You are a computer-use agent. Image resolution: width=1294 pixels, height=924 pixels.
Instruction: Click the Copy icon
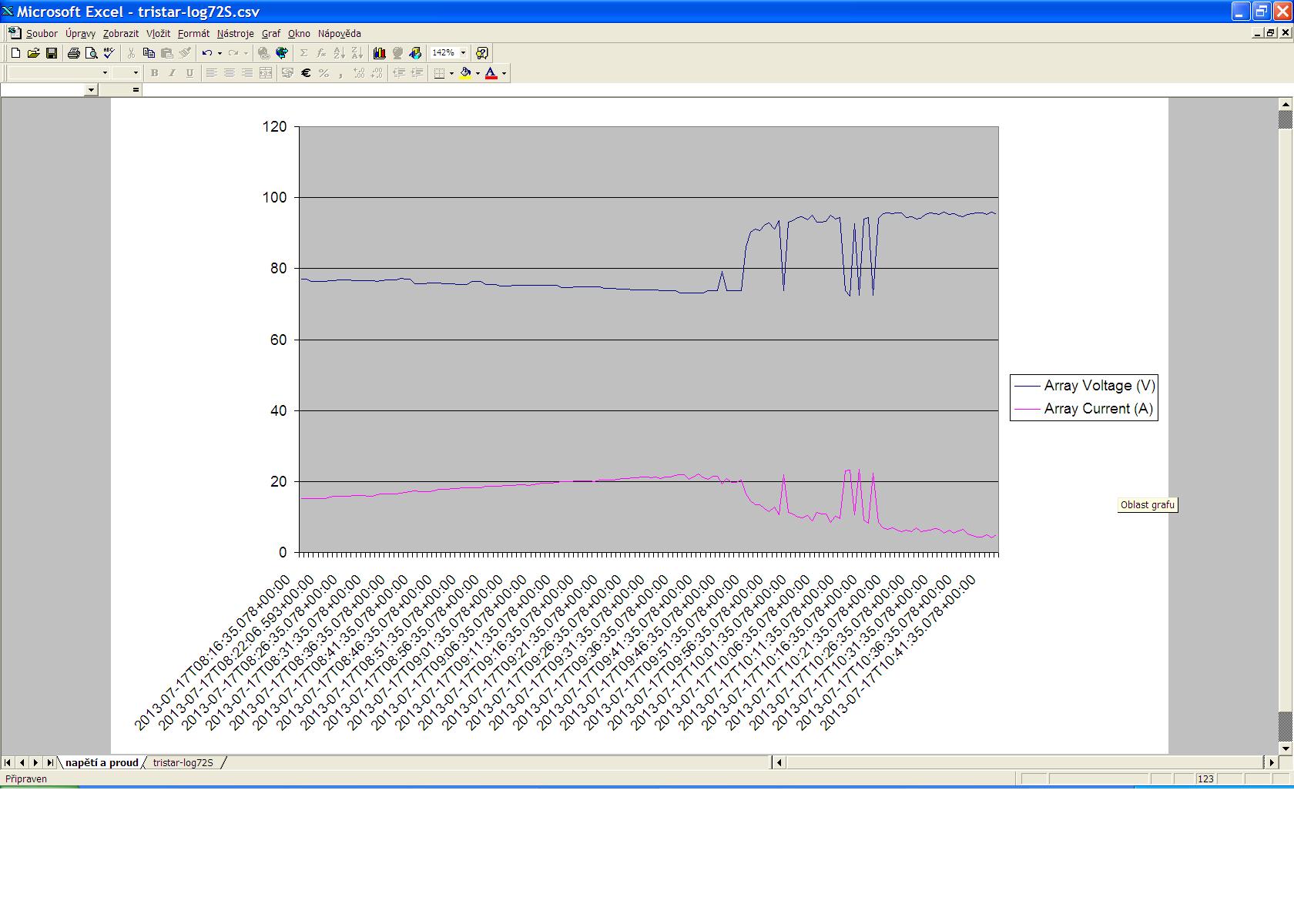(x=149, y=53)
